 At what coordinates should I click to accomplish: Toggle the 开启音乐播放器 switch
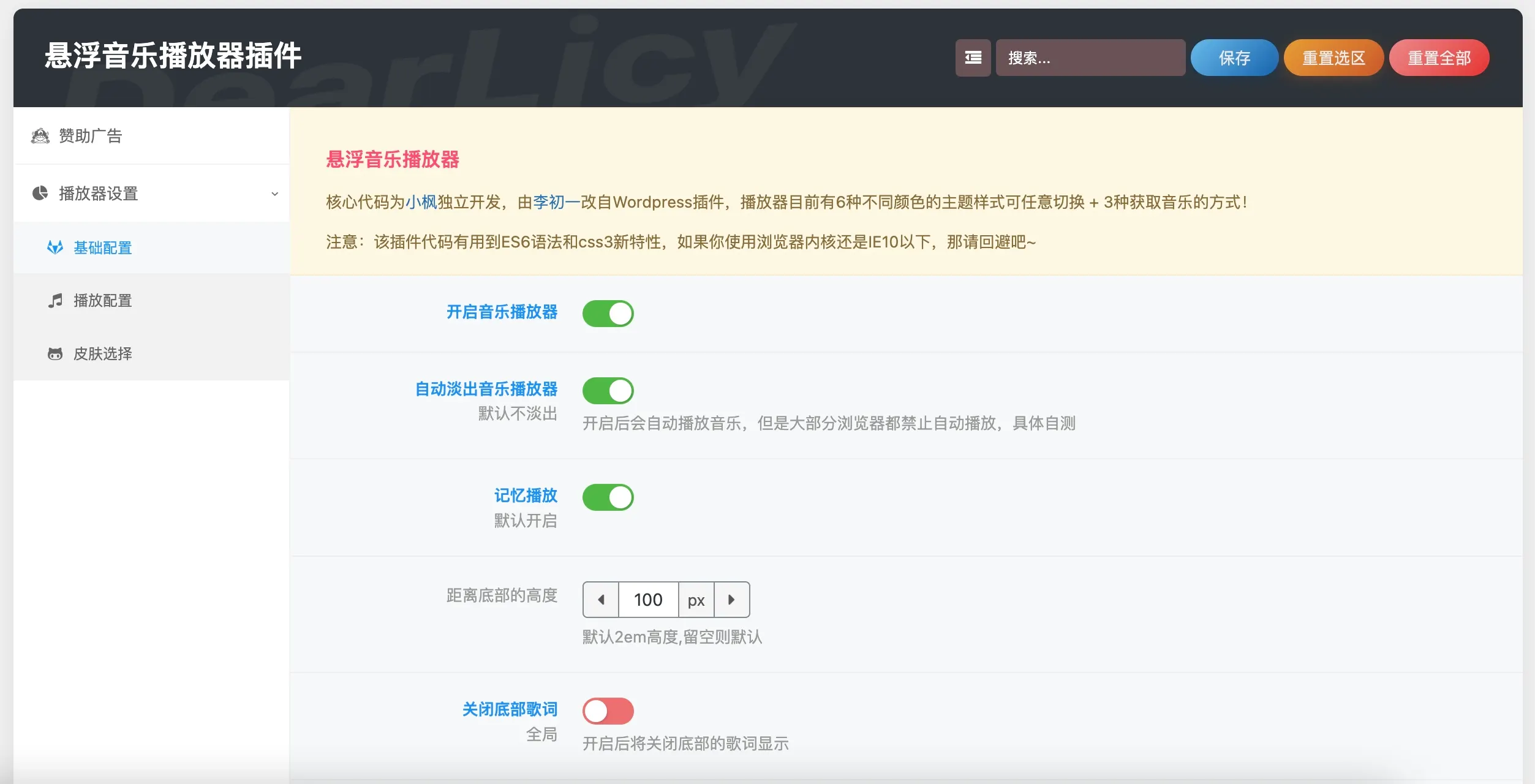point(608,314)
